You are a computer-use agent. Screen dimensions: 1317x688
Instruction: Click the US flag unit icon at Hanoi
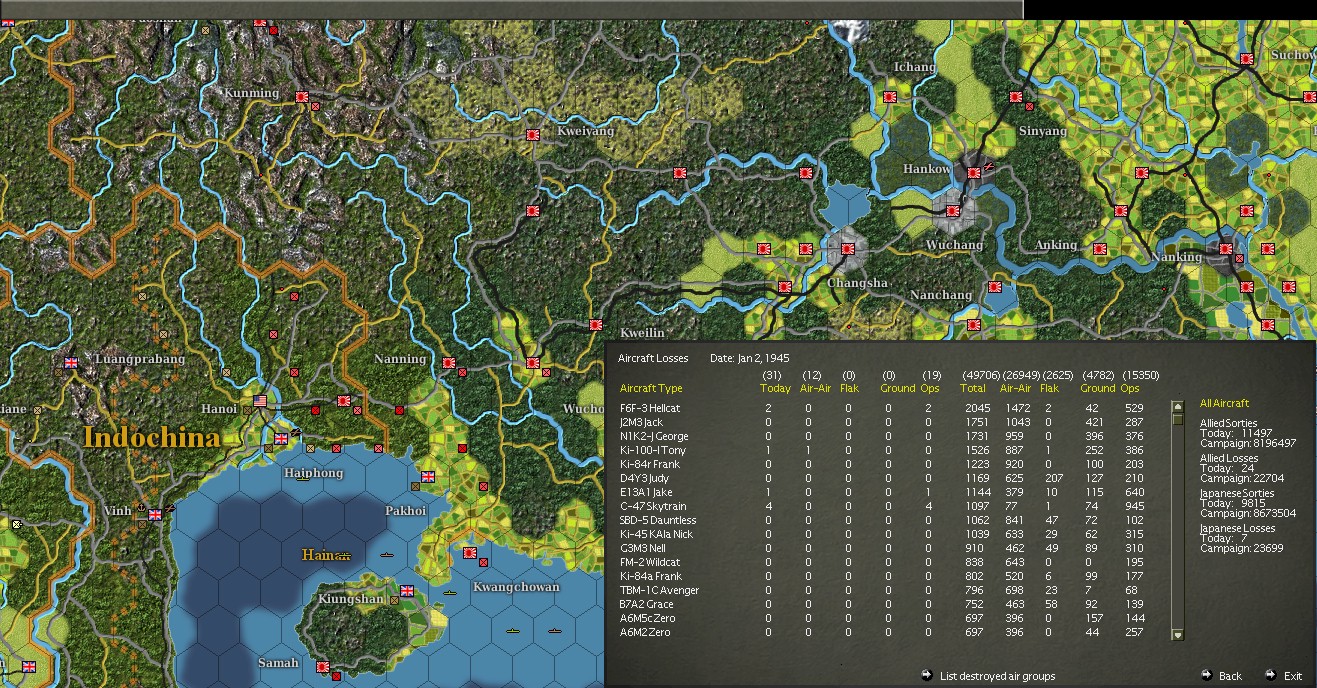(262, 401)
